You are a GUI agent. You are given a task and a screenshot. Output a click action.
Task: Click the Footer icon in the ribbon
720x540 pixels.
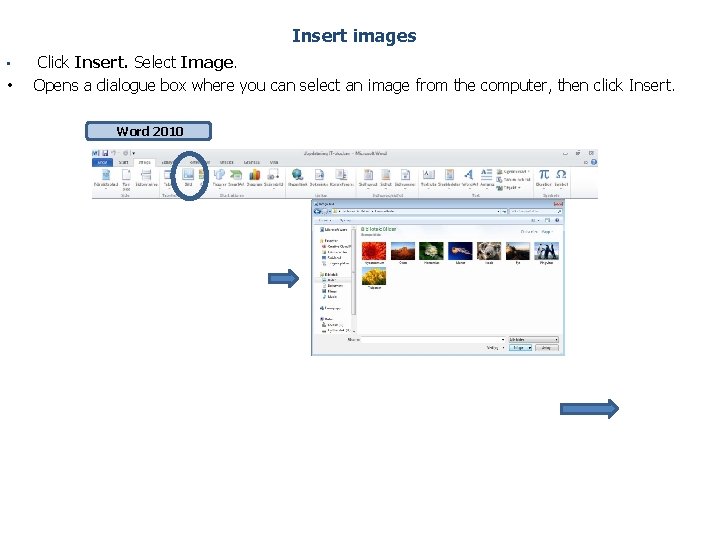coord(386,174)
